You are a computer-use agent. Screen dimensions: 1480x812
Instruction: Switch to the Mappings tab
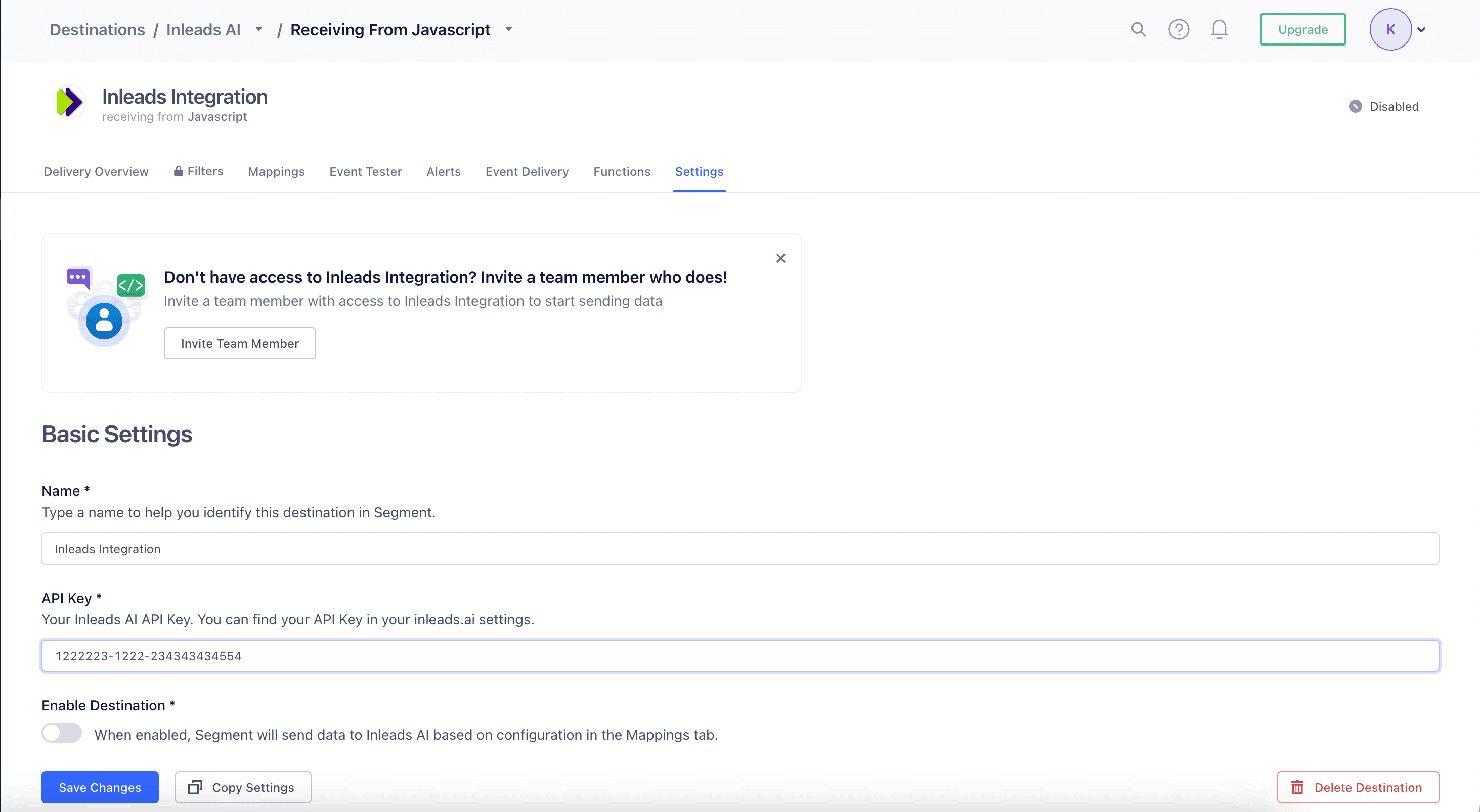point(276,172)
